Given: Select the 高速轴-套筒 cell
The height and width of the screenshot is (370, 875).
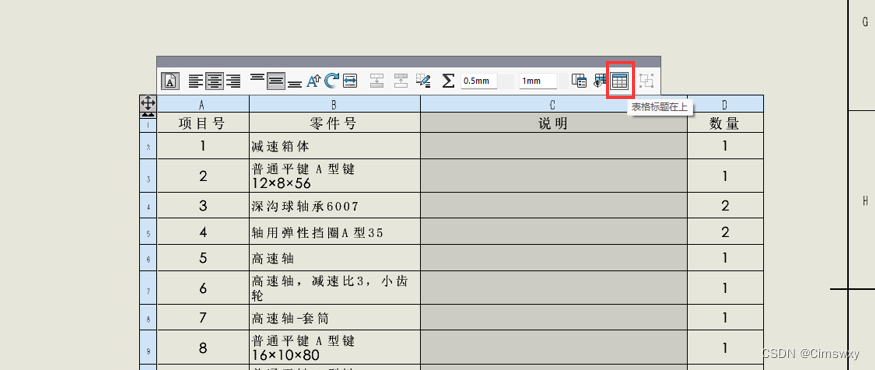Looking at the screenshot, I should coord(335,318).
